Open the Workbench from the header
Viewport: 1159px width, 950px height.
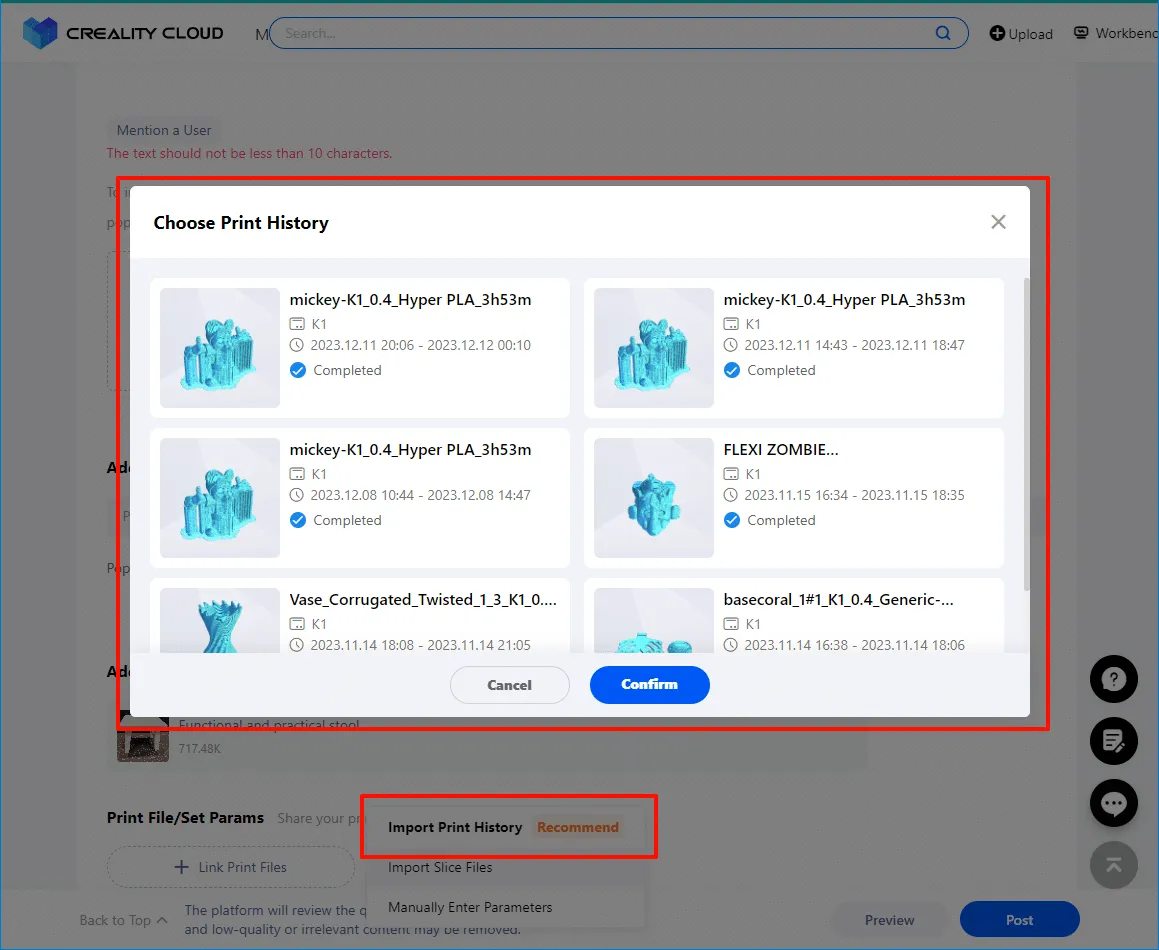pyautogui.click(x=1115, y=33)
